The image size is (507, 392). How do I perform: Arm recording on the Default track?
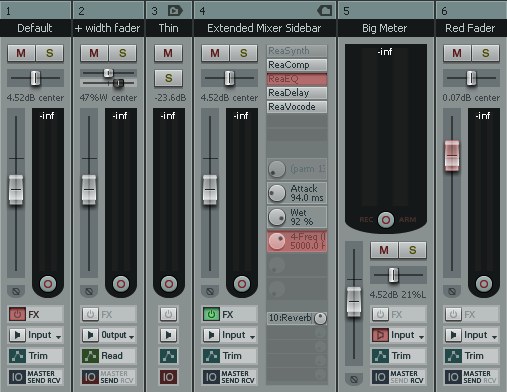point(48,284)
